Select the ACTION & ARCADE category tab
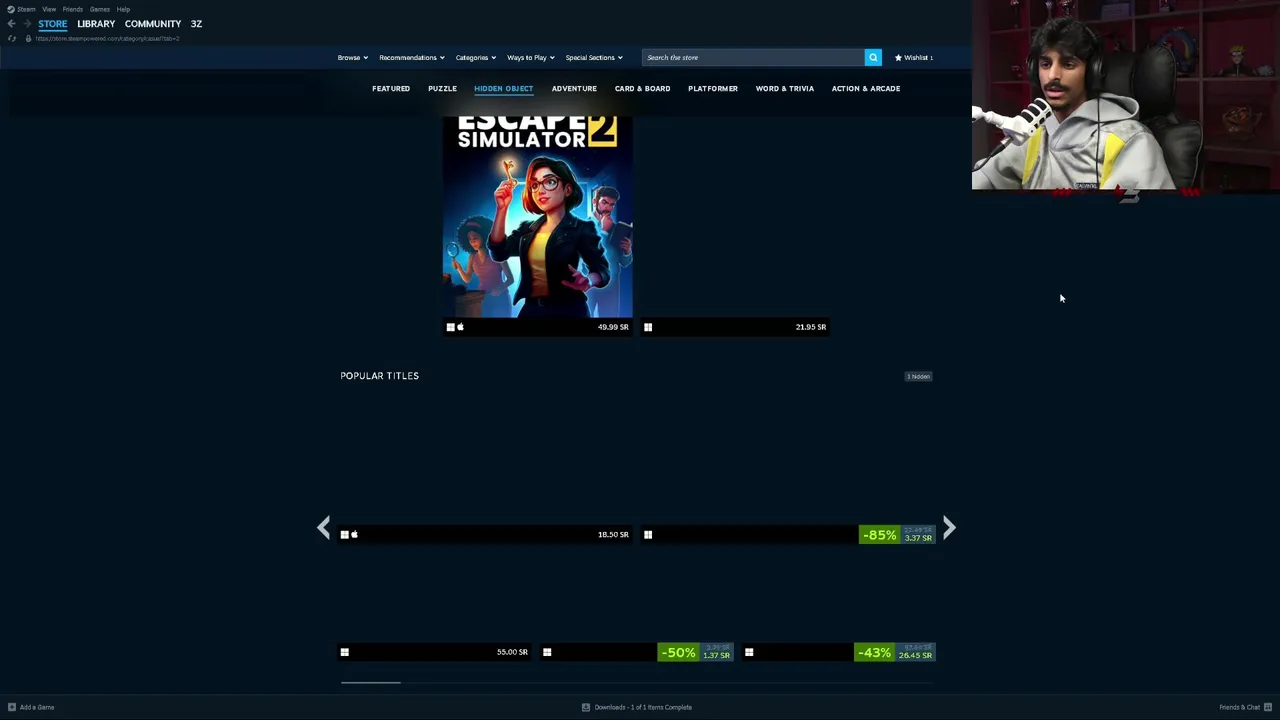The image size is (1280, 720). point(866,88)
